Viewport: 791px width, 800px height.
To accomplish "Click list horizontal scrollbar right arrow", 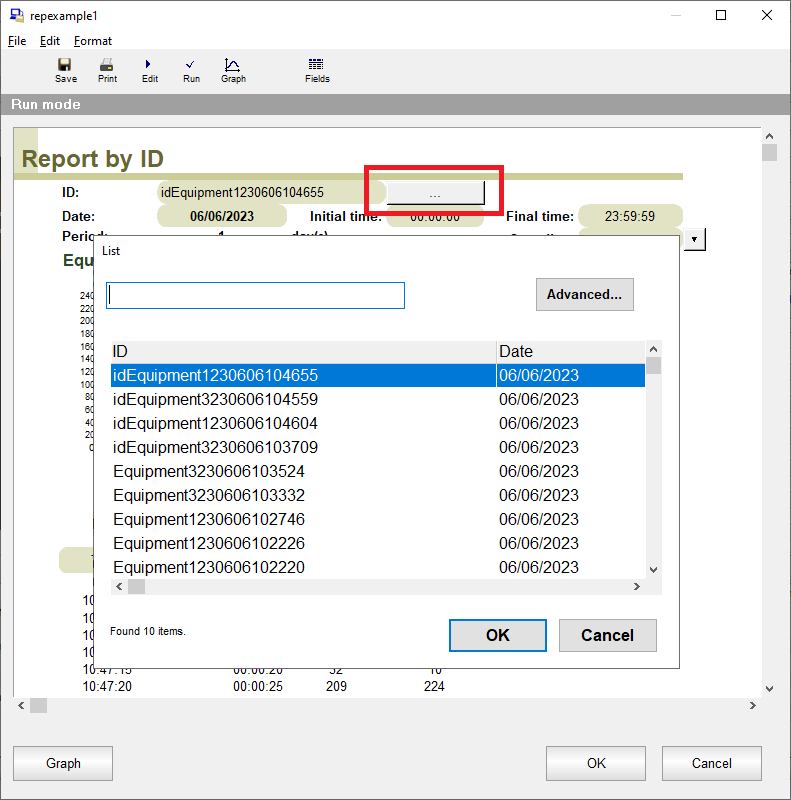I will pos(636,587).
